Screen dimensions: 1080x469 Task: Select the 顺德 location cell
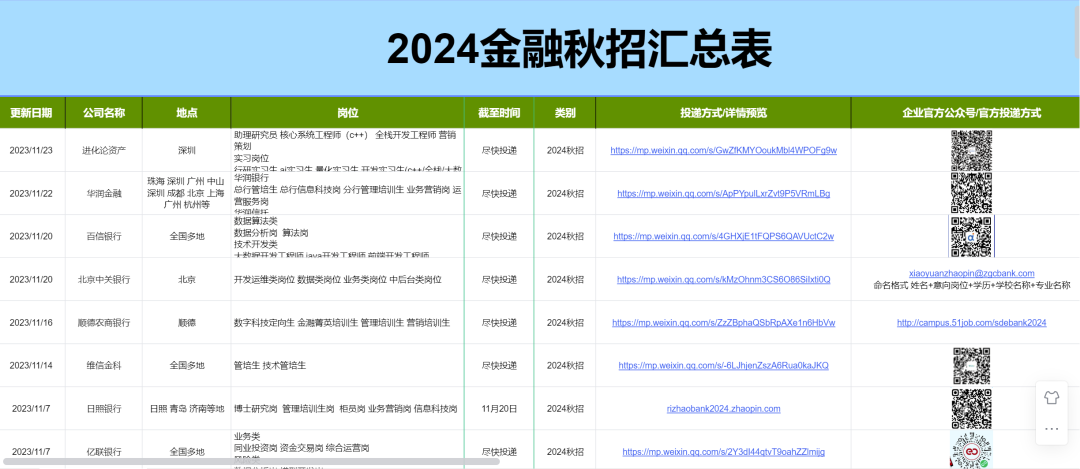187,322
